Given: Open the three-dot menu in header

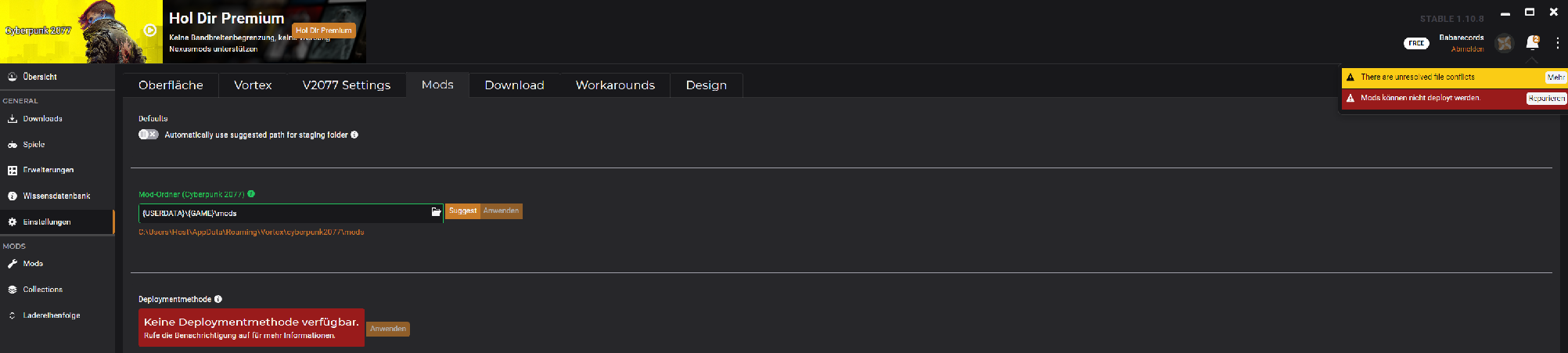Looking at the screenshot, I should pyautogui.click(x=1557, y=43).
